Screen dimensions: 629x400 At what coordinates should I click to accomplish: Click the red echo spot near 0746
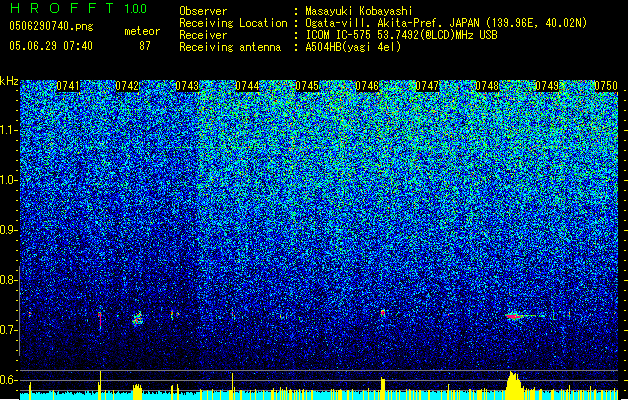pyautogui.click(x=383, y=313)
